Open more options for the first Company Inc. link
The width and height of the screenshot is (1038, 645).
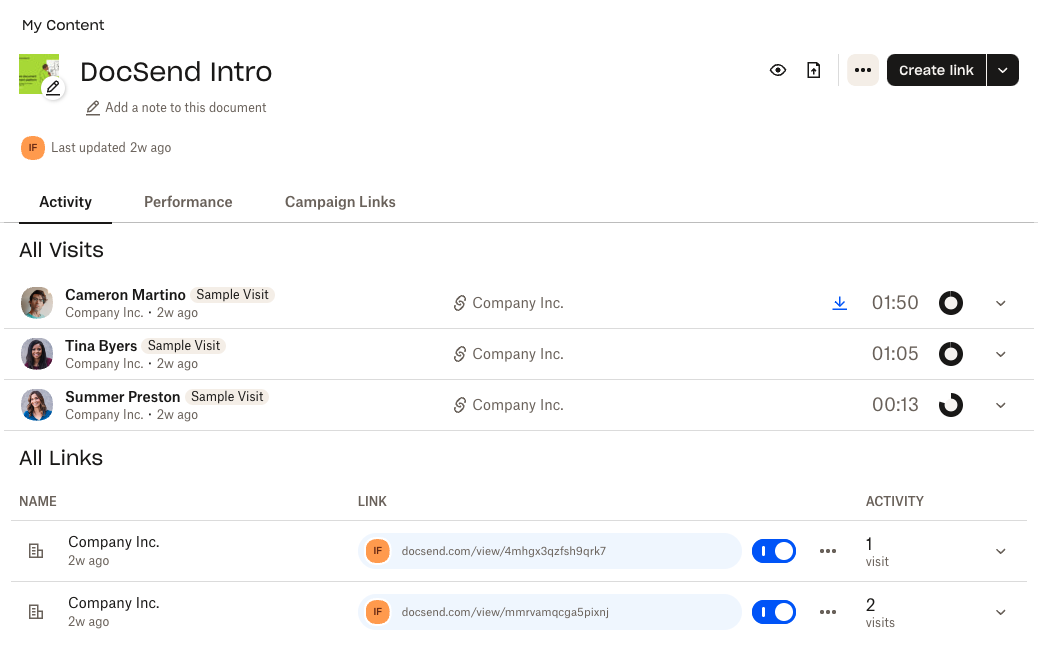coord(828,551)
